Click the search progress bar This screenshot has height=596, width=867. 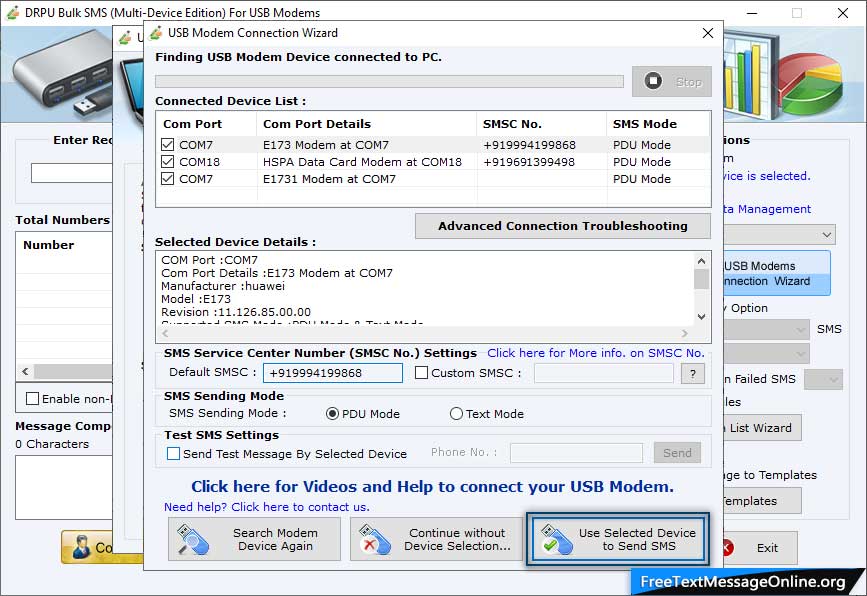click(x=389, y=81)
